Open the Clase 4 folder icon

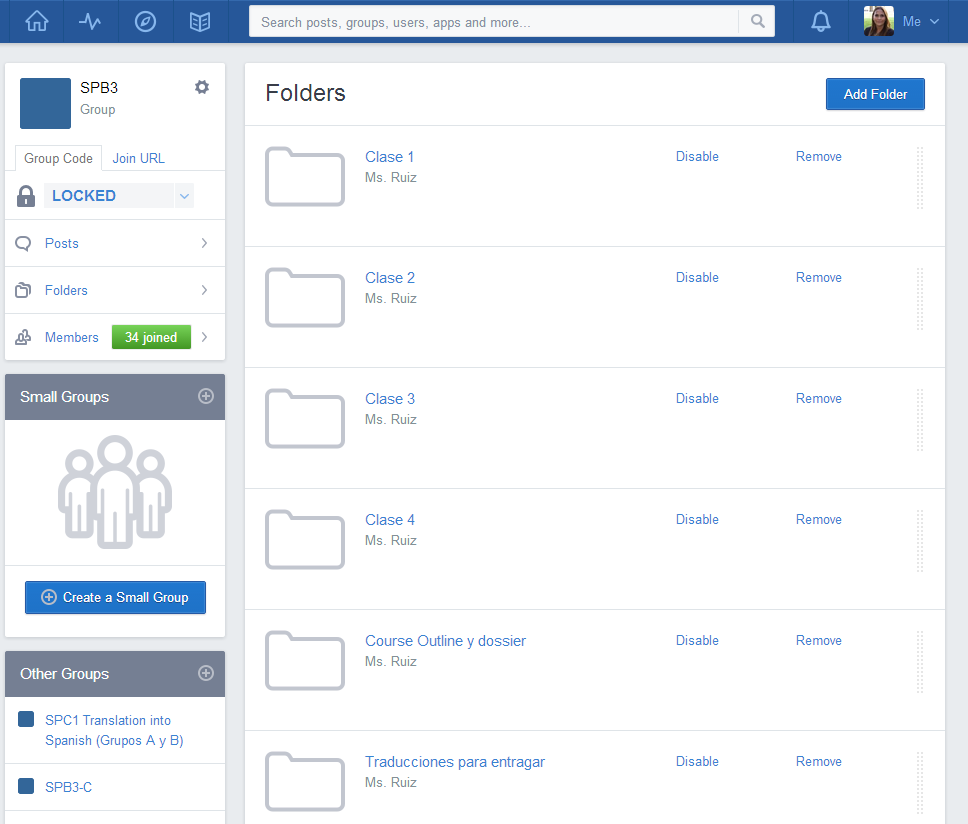pos(305,539)
